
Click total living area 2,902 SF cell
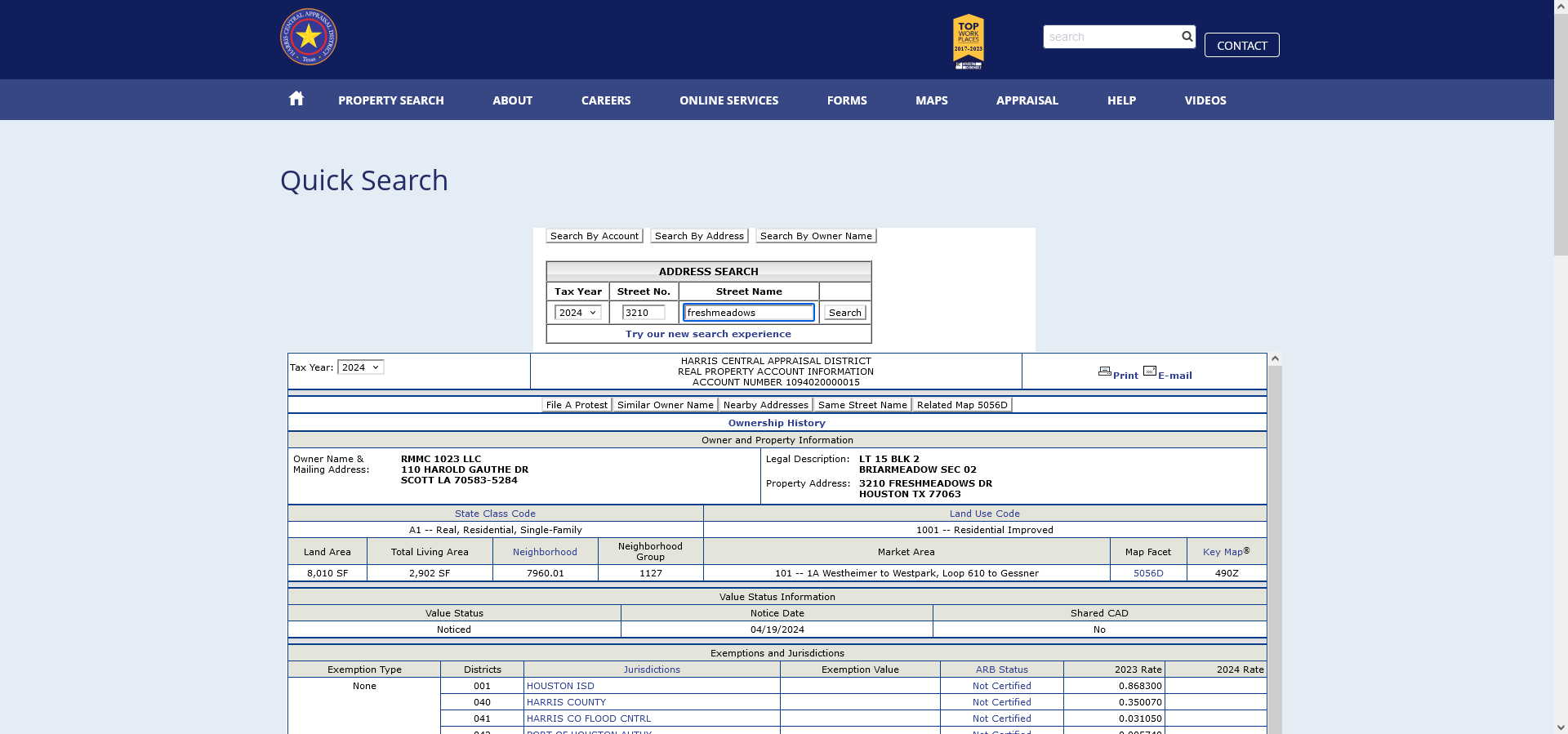[430, 573]
